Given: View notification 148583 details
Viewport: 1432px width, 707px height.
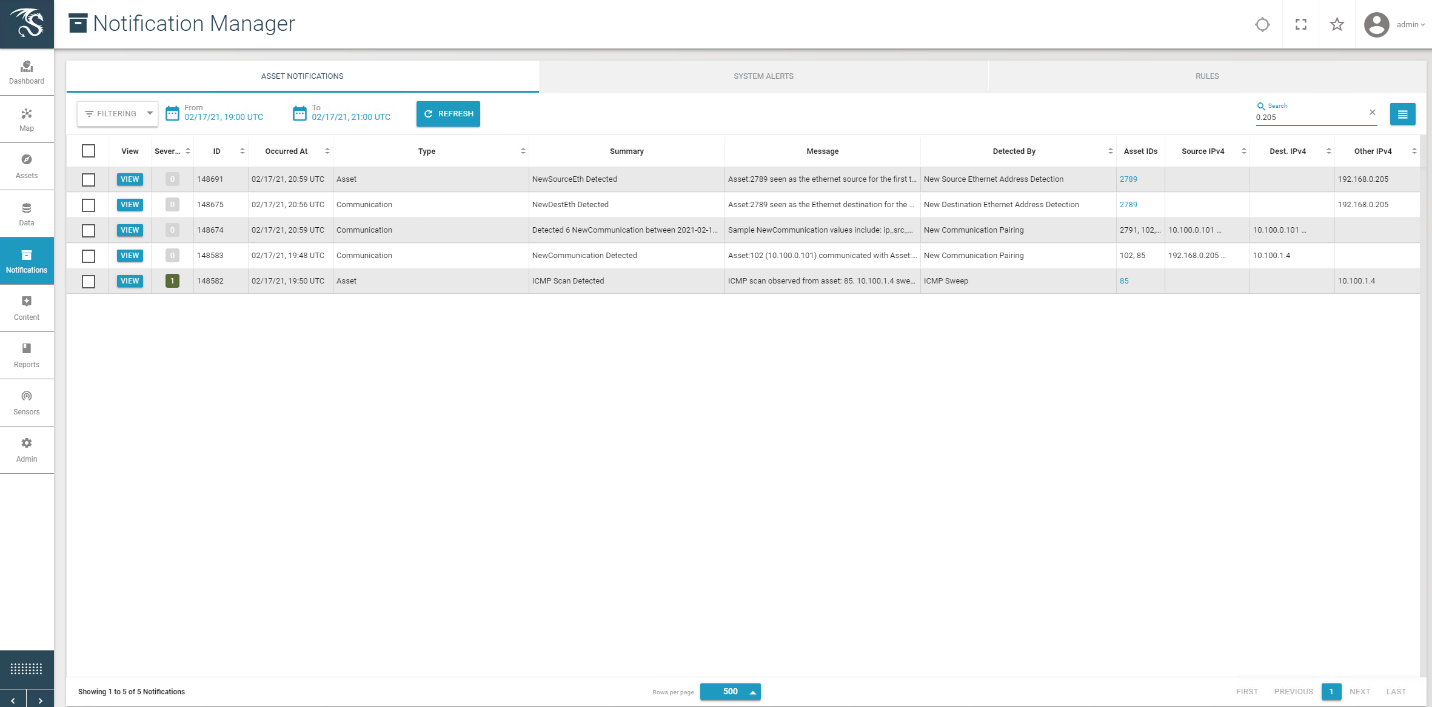Looking at the screenshot, I should pos(130,256).
